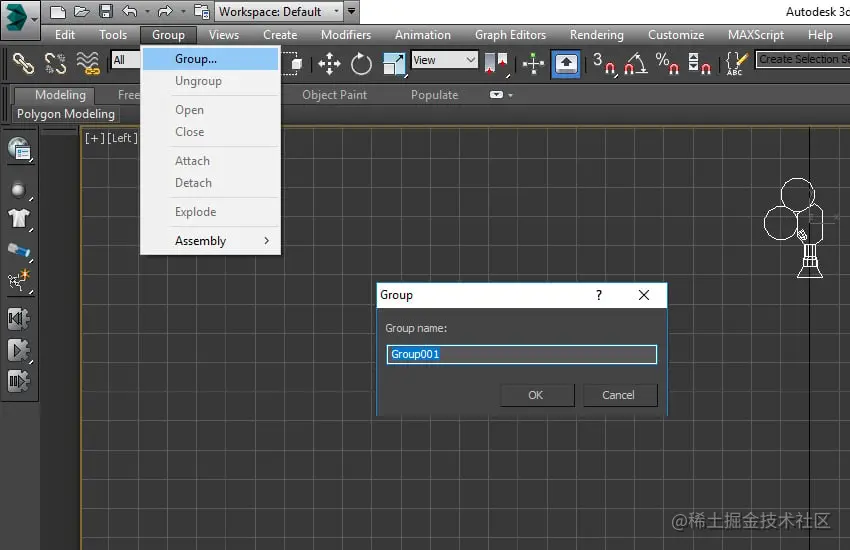850x550 pixels.
Task: Click the Open File folder icon
Action: (81, 11)
